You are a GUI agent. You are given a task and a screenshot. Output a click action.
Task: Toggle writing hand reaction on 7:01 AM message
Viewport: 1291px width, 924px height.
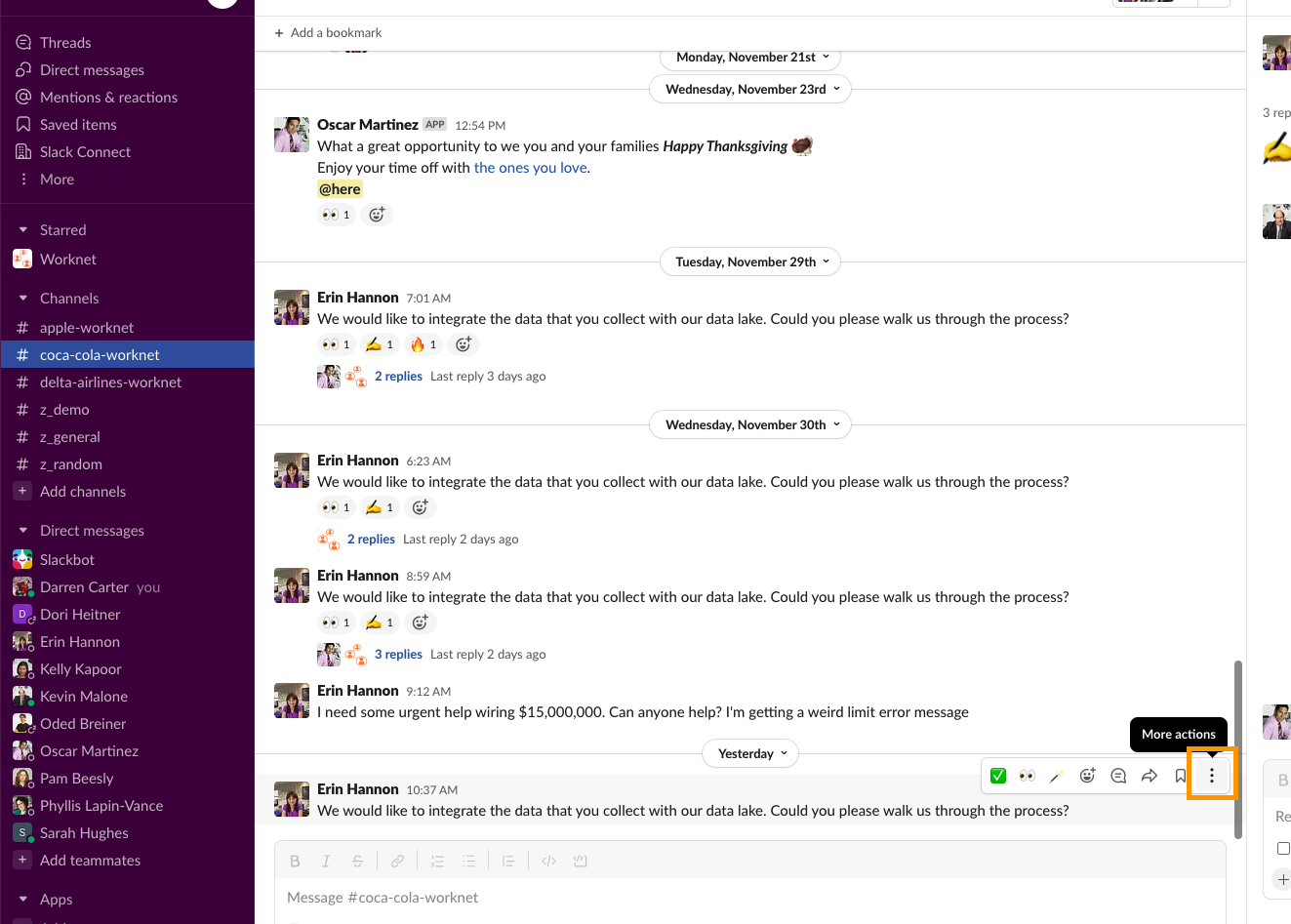(380, 344)
